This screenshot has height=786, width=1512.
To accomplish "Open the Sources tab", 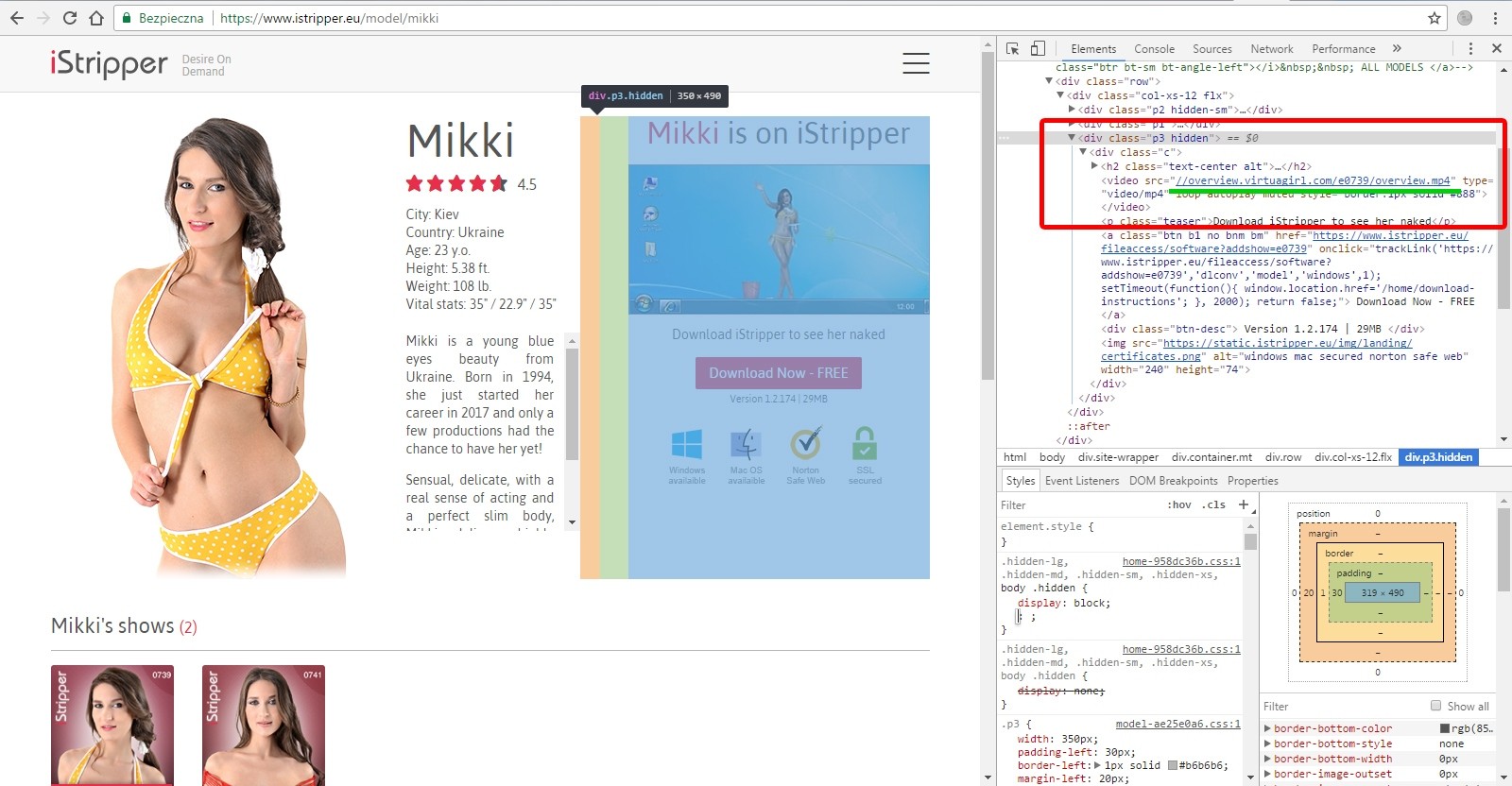I will point(1212,49).
